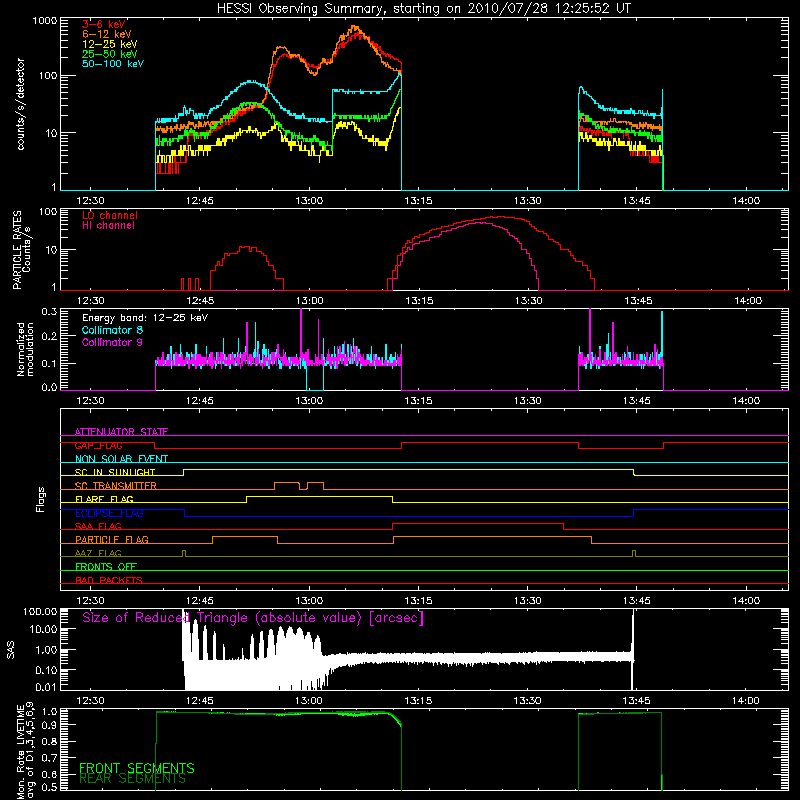Click the Normalized modulation axis label

point(25,349)
